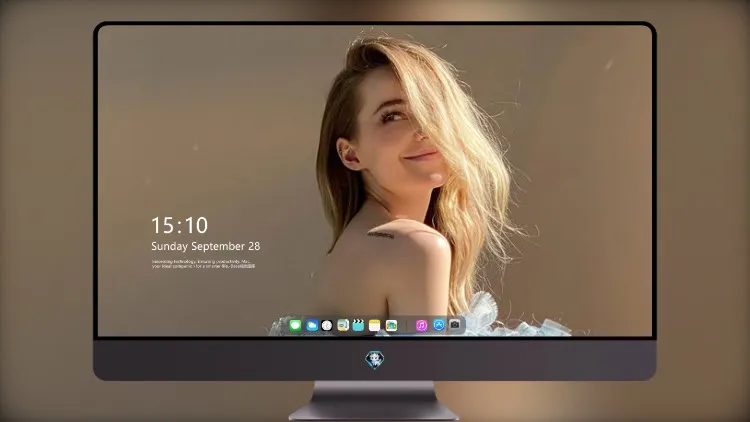Open the Clock app in dock

pyautogui.click(x=327, y=325)
